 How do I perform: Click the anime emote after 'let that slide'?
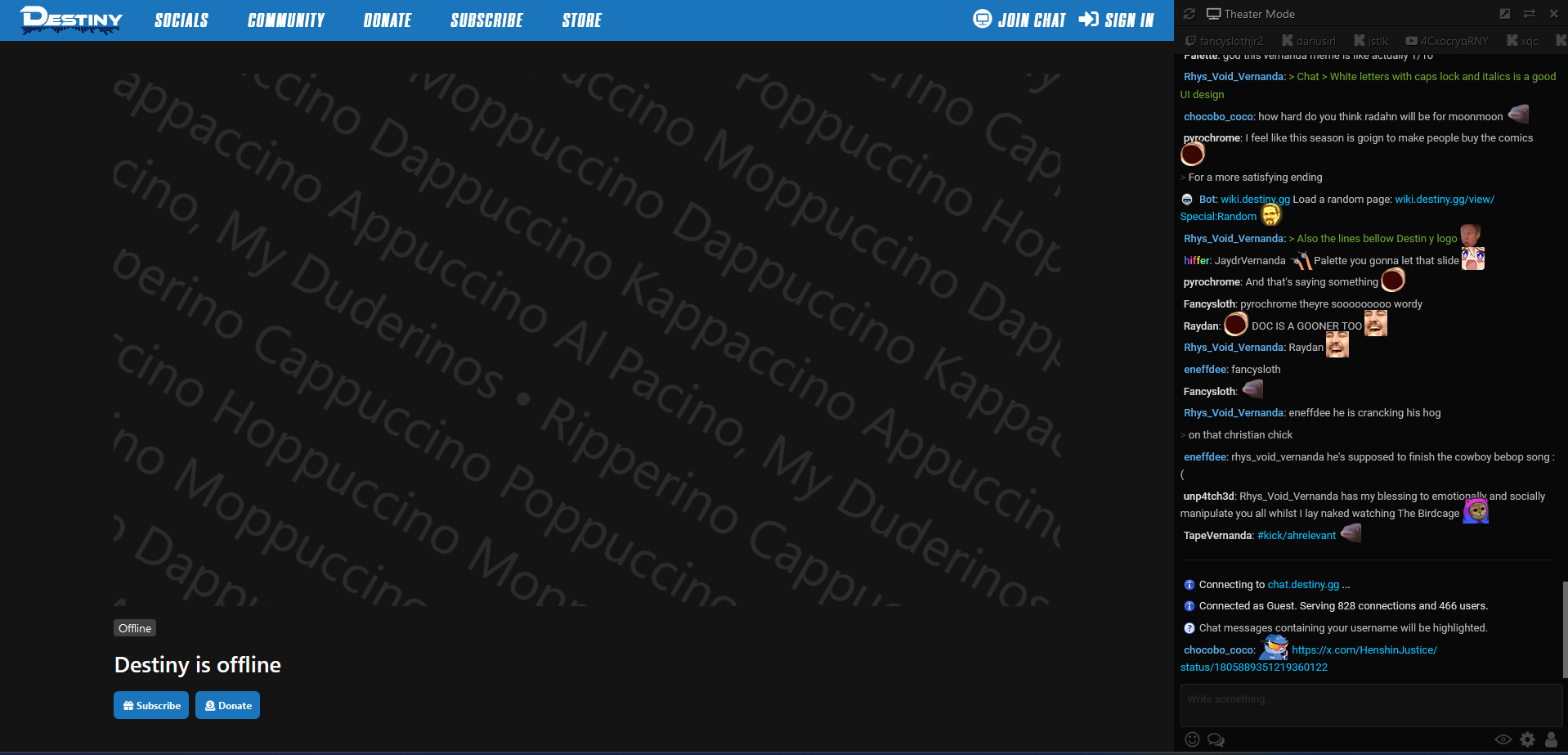pos(1473,258)
